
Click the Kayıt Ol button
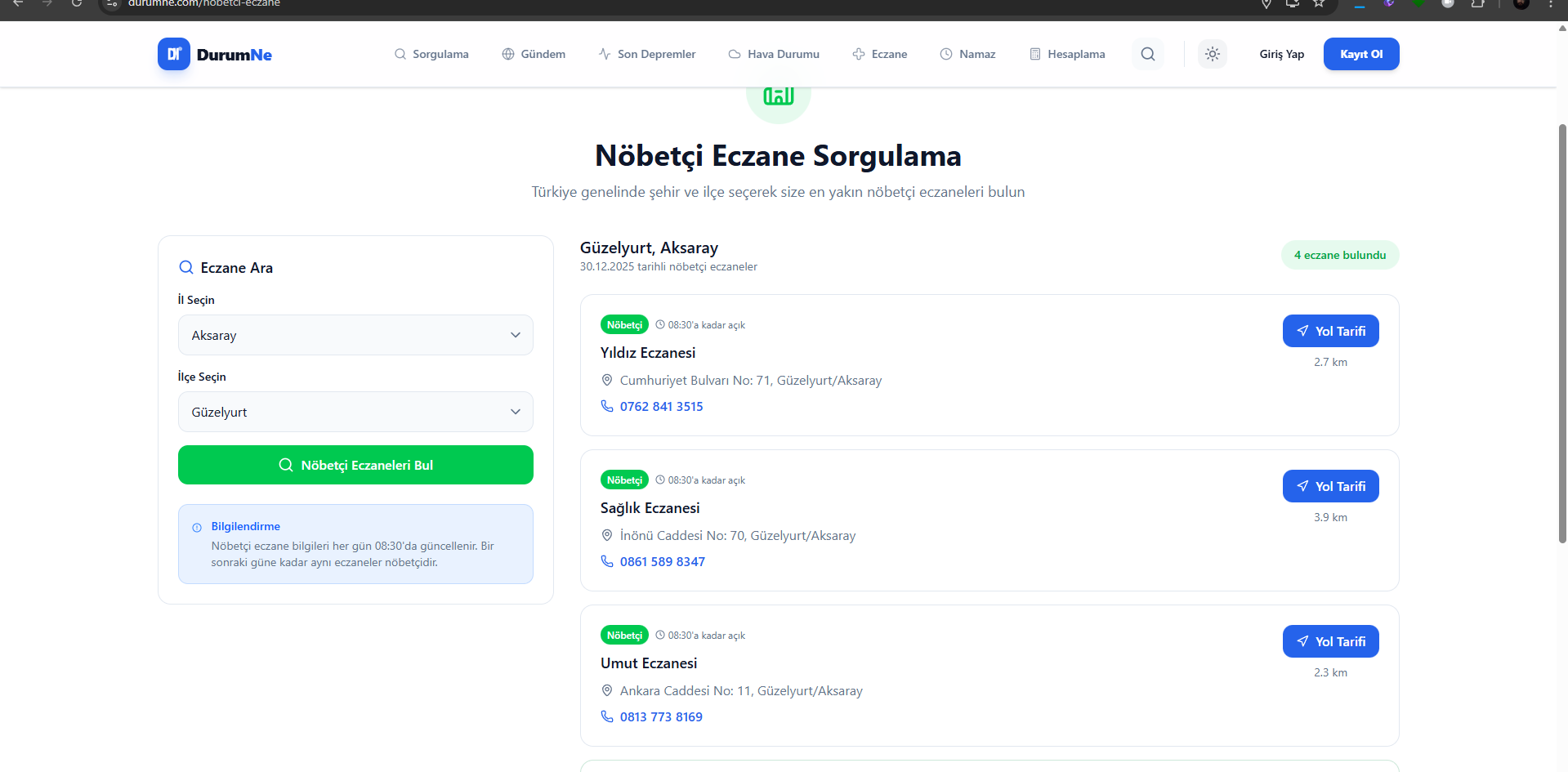pyautogui.click(x=1361, y=54)
